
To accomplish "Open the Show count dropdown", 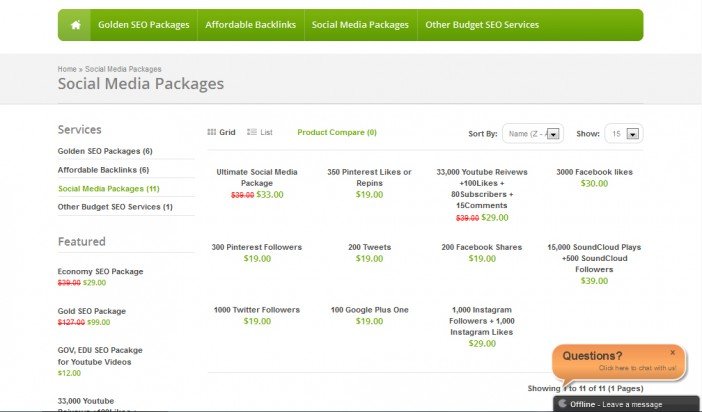I will (x=624, y=133).
